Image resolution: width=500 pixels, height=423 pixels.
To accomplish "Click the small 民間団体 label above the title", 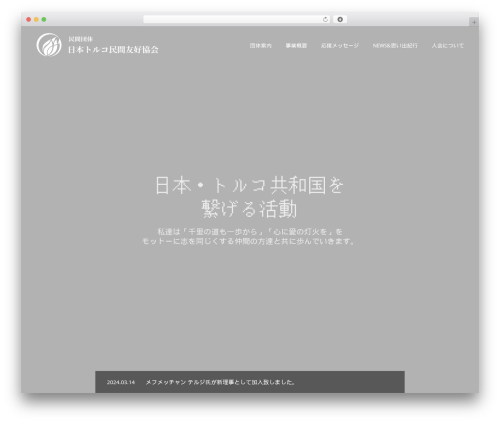I will [x=81, y=39].
